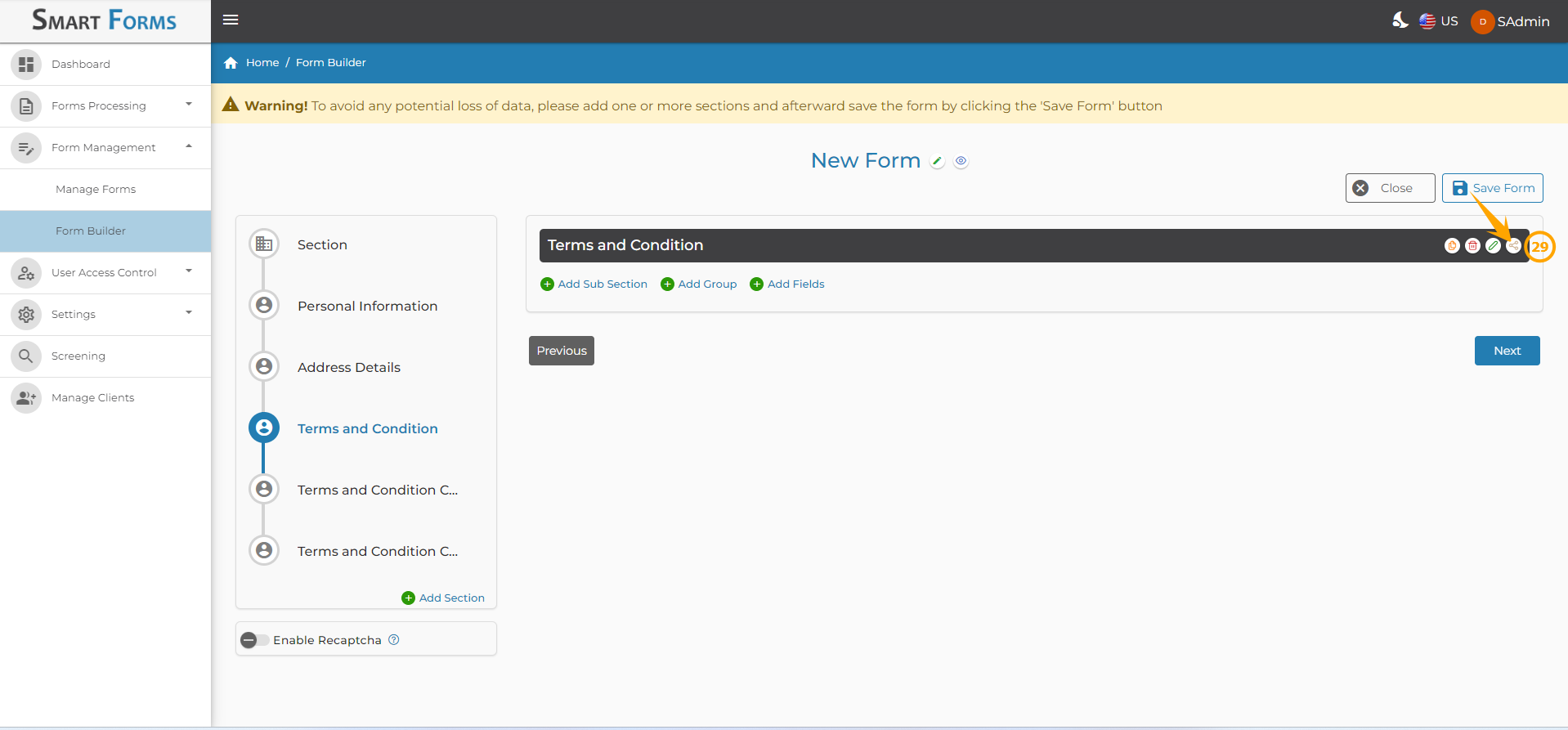Click the Dashboard sidebar icon

click(26, 64)
